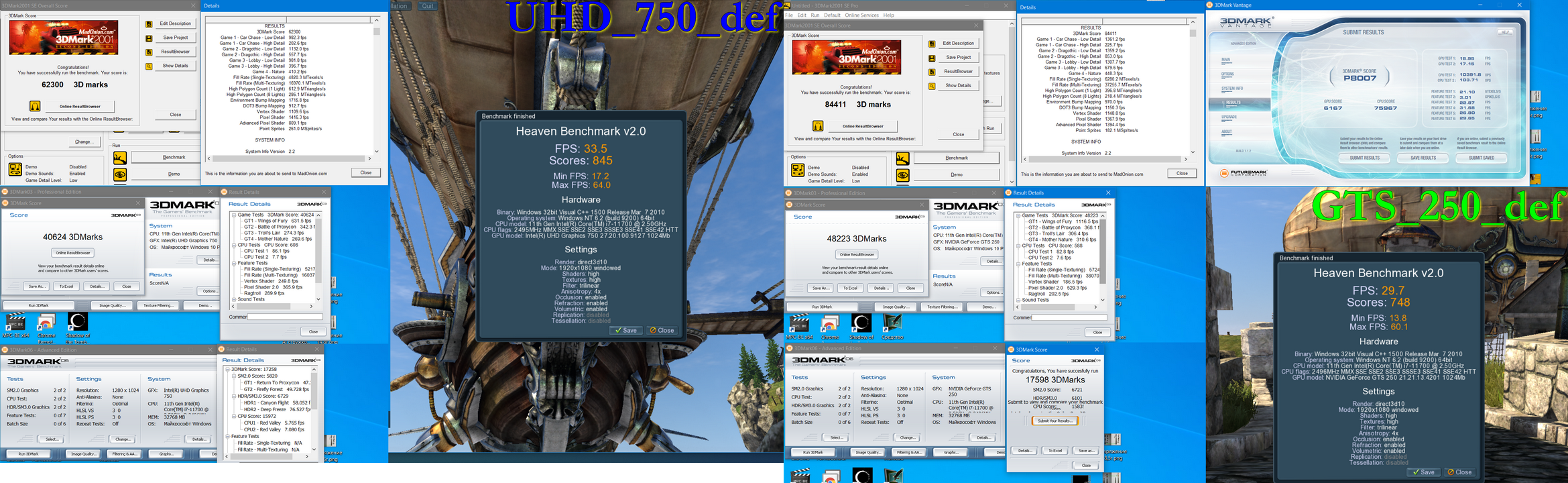Click To Excel button in 40624 3DMarks window
This screenshot has width=1568, height=483.
(66, 286)
